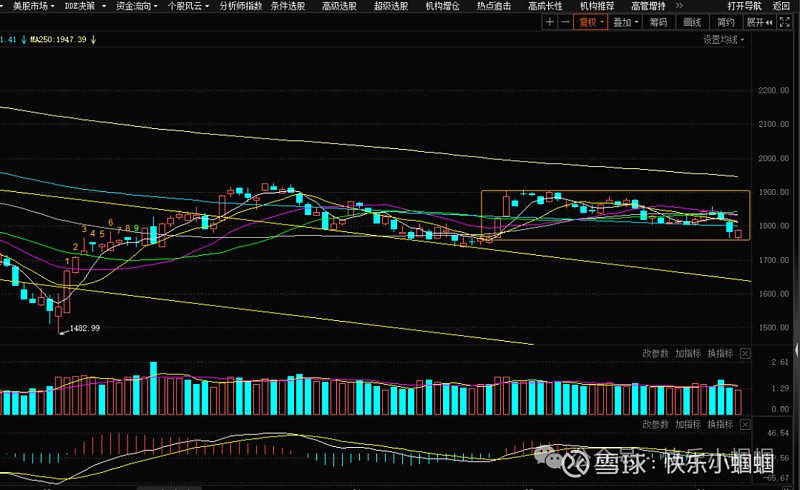Select the 1482.99 low price label
Image resolution: width=800 pixels, height=490 pixels.
pyautogui.click(x=85, y=328)
